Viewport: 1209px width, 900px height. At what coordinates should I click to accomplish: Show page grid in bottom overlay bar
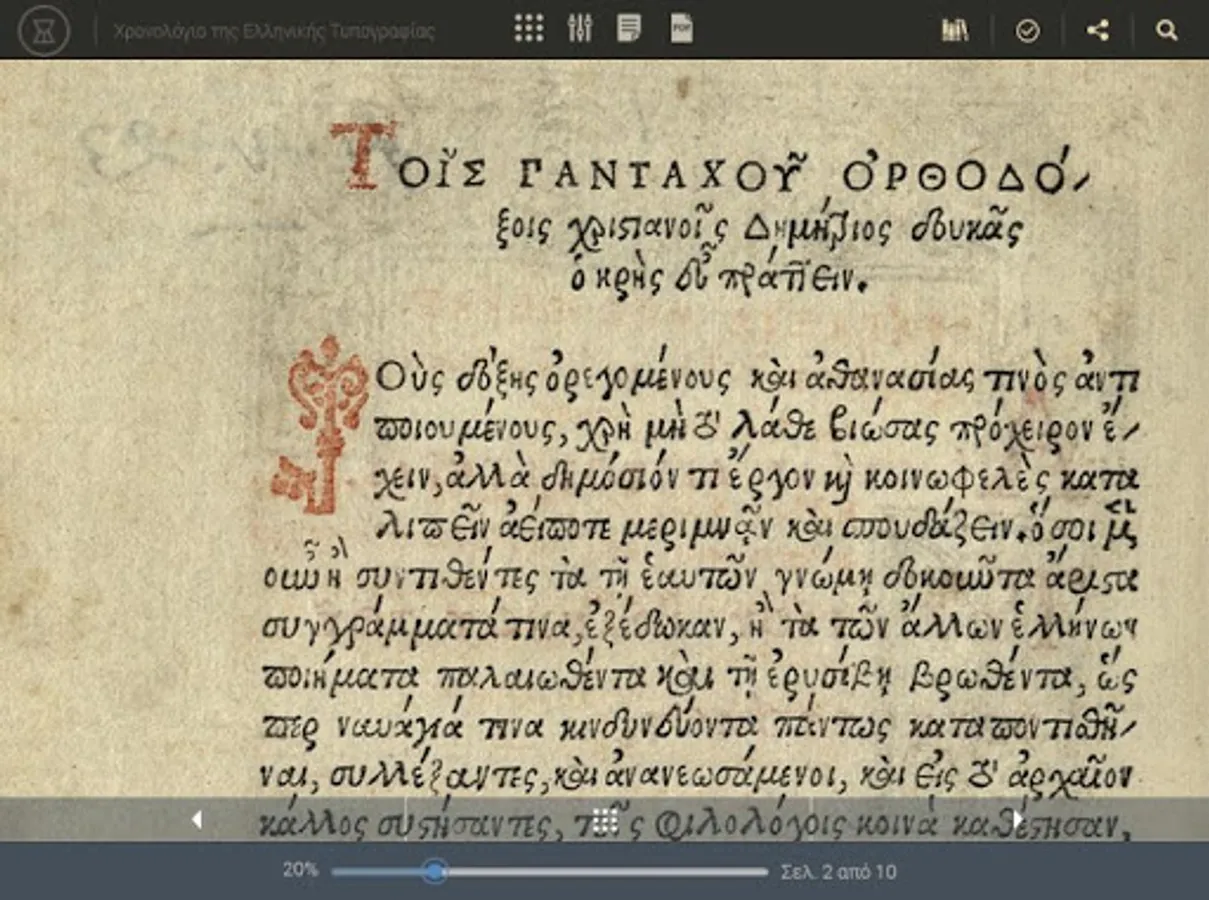605,820
